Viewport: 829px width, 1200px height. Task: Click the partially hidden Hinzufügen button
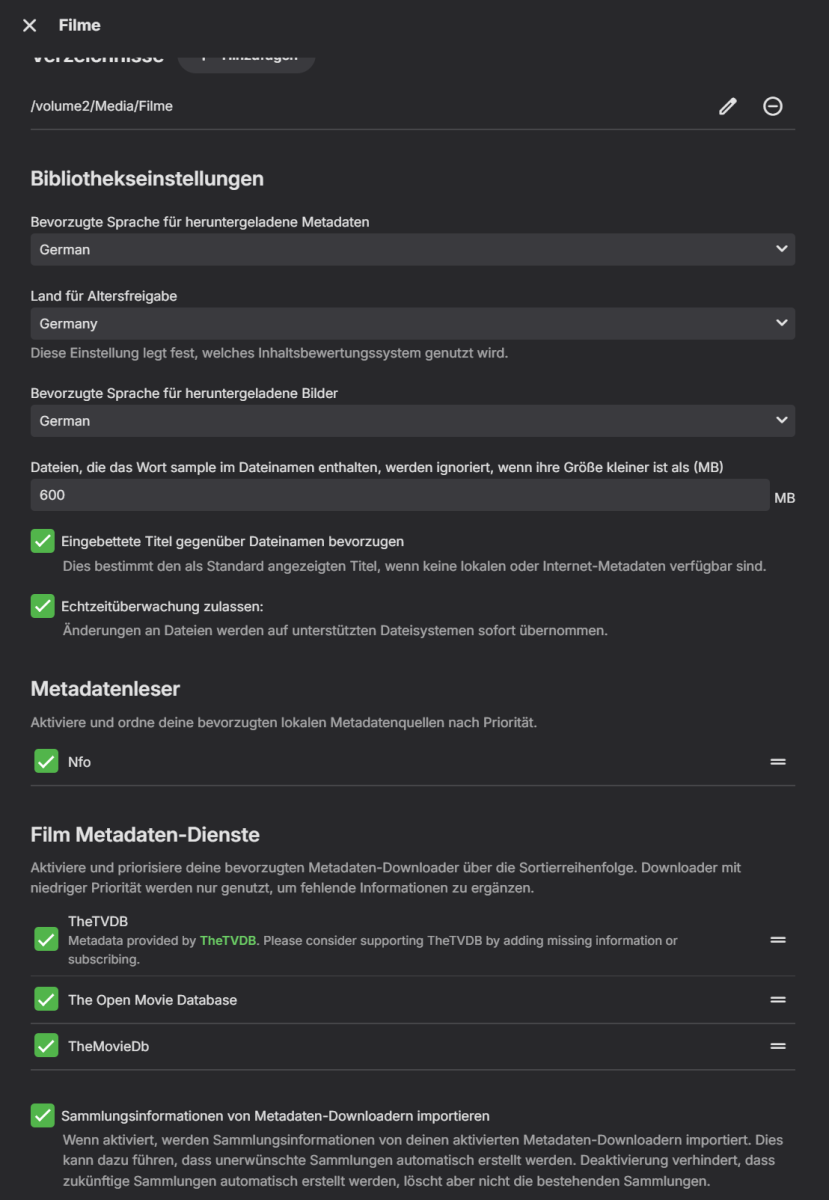point(246,60)
